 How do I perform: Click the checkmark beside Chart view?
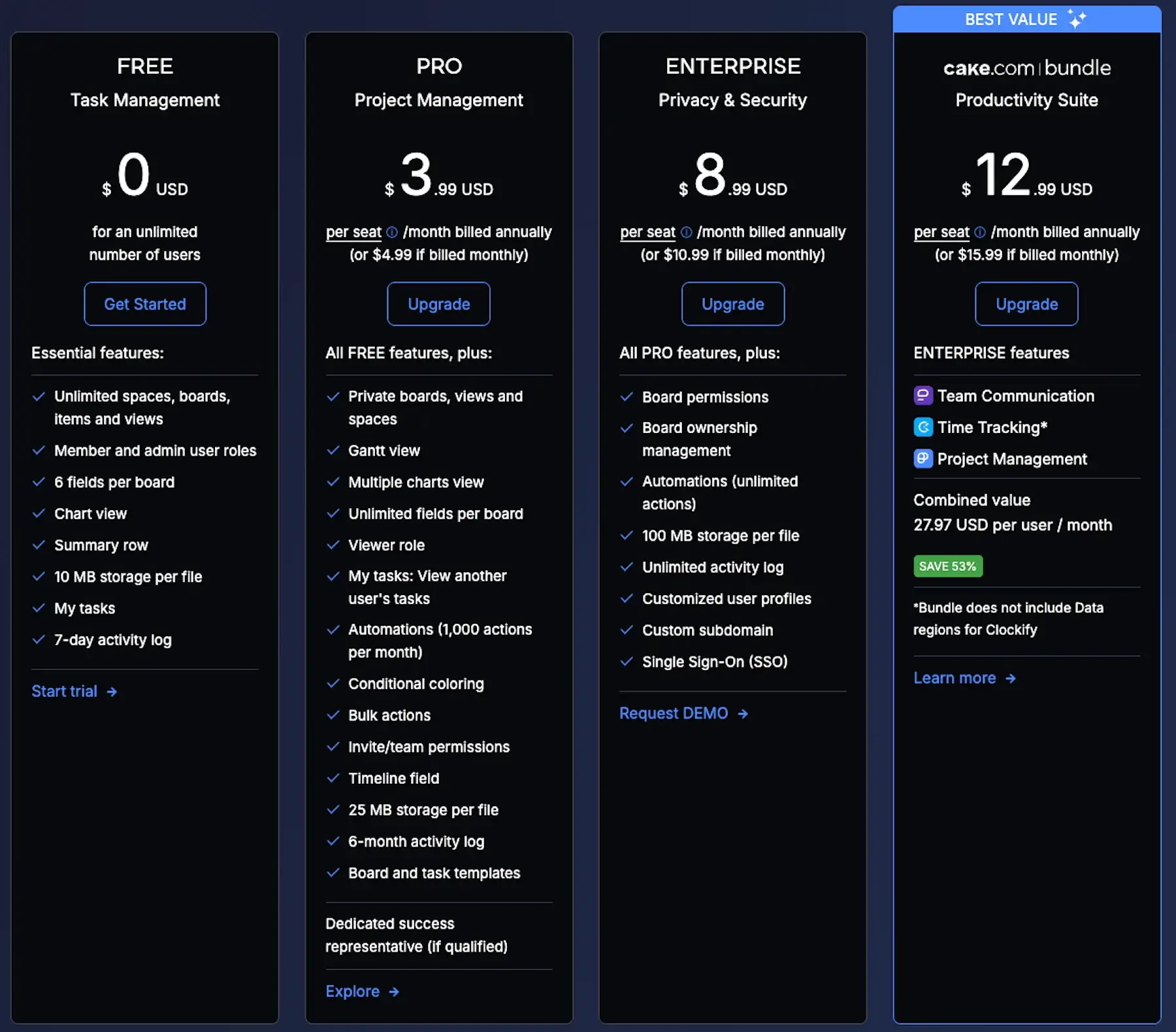pos(39,513)
